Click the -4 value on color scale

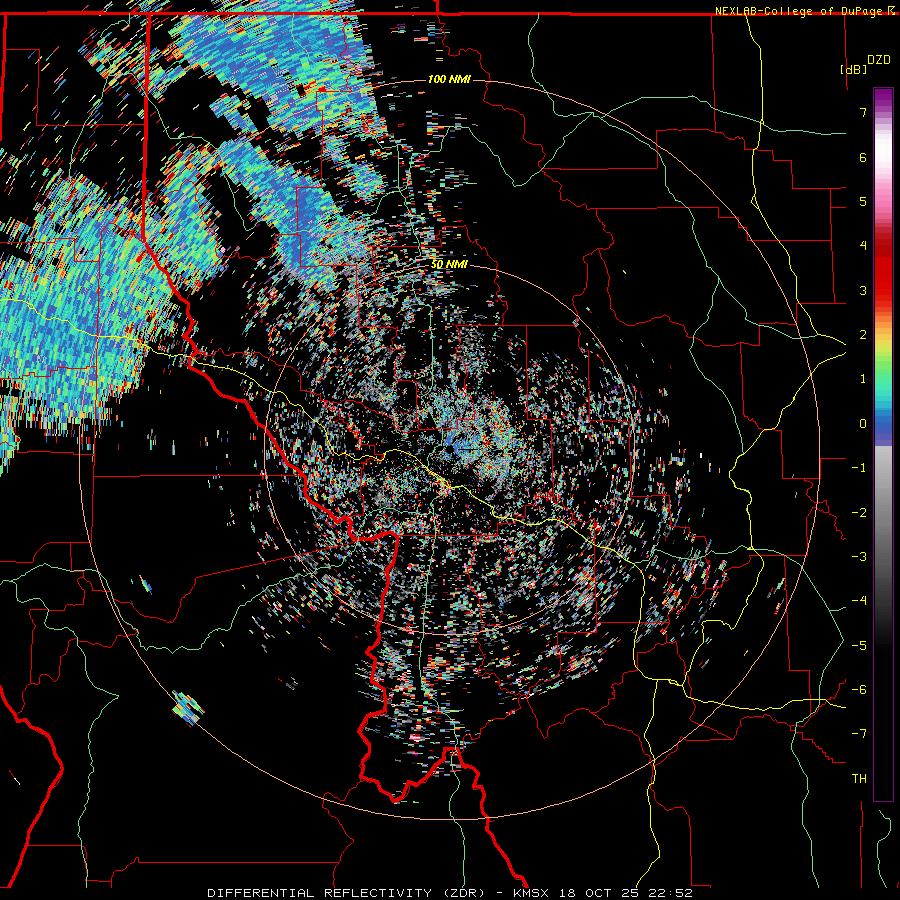point(859,601)
